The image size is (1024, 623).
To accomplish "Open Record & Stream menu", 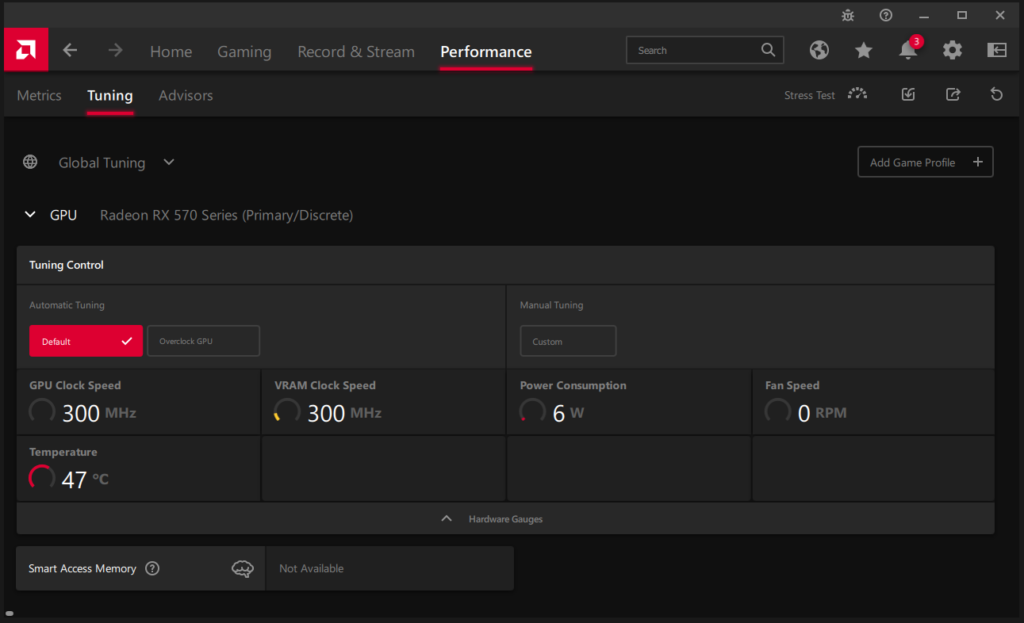I will click(x=356, y=51).
